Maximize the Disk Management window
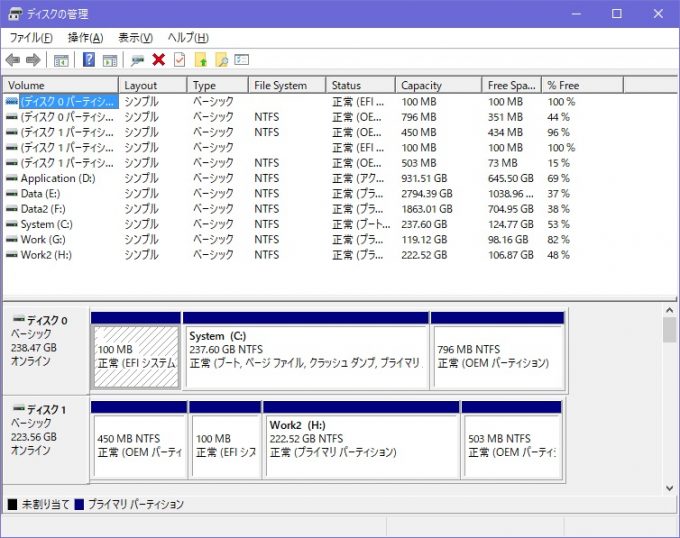 (x=617, y=13)
